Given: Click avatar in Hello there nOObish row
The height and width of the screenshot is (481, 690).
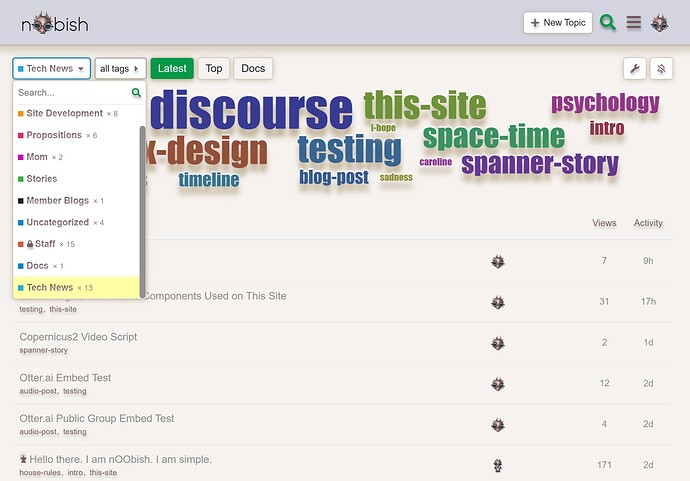Looking at the screenshot, I should coord(498,465).
